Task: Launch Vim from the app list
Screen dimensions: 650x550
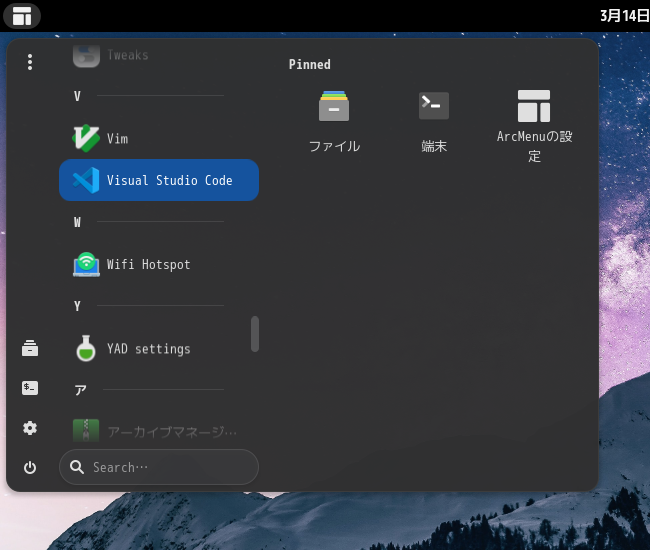Action: pyautogui.click(x=159, y=138)
